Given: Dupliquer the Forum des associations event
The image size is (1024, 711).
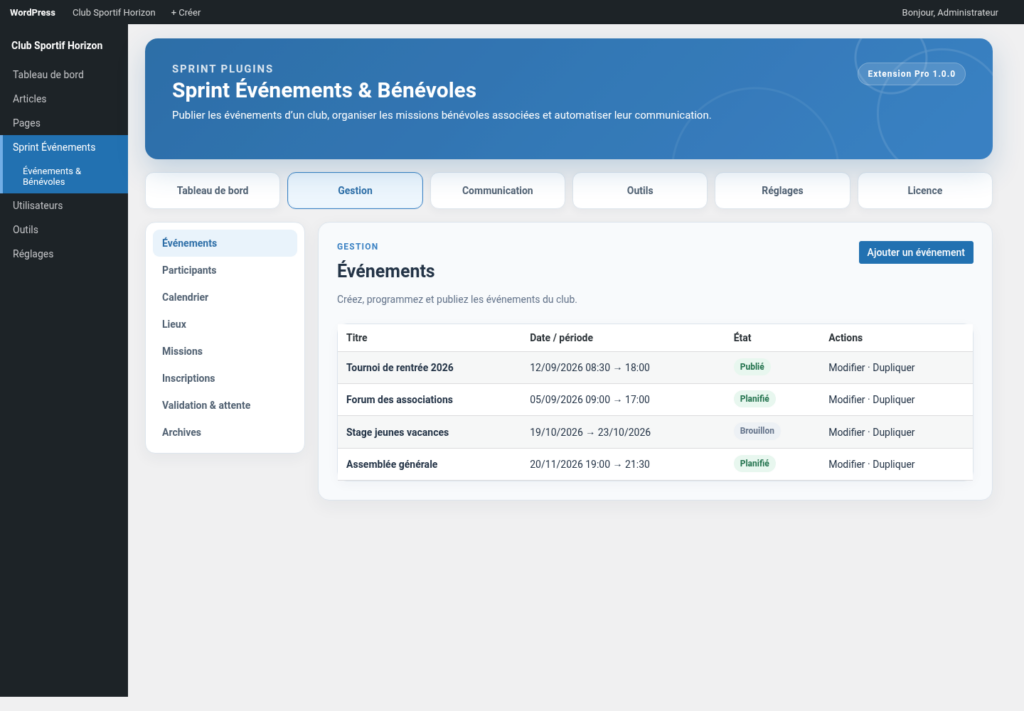Looking at the screenshot, I should (893, 400).
